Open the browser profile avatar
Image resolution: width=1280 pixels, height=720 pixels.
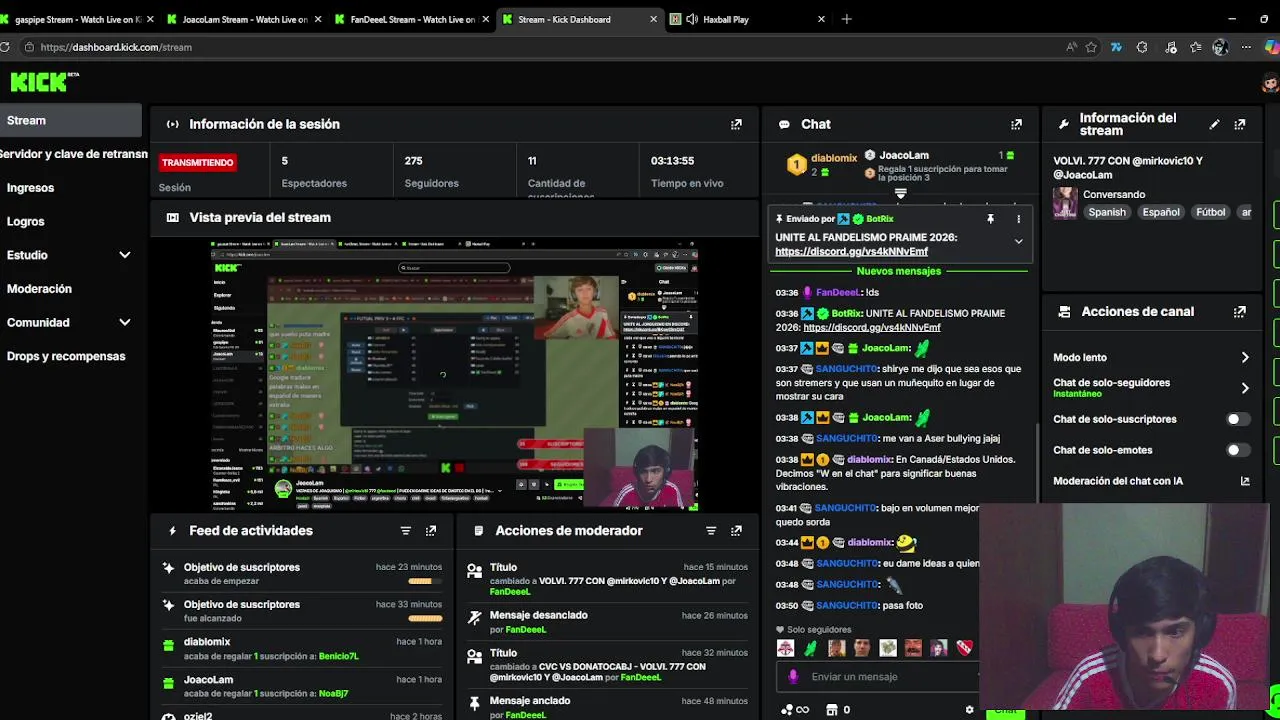coord(1220,47)
